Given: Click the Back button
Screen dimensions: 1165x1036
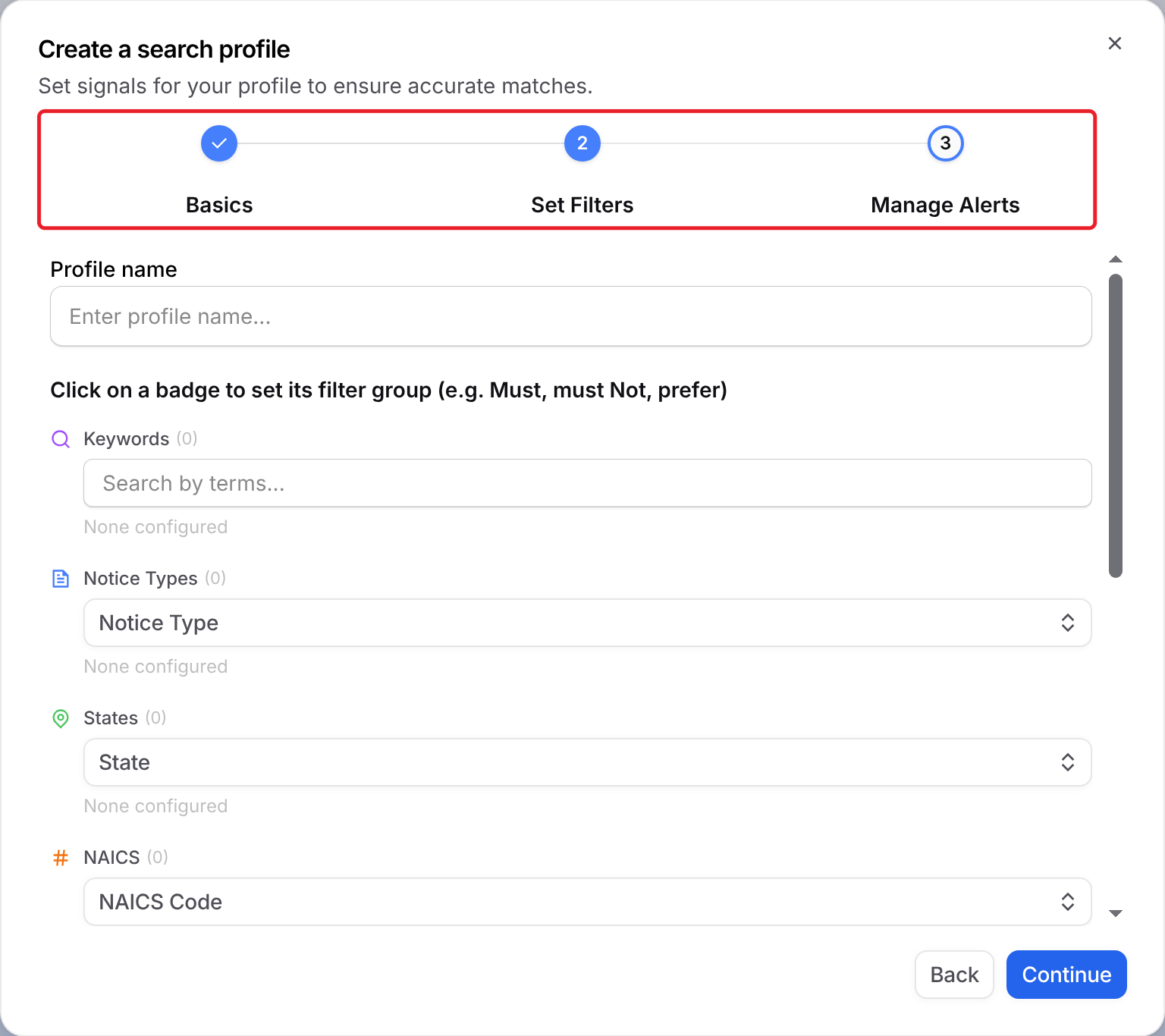Looking at the screenshot, I should (x=954, y=975).
